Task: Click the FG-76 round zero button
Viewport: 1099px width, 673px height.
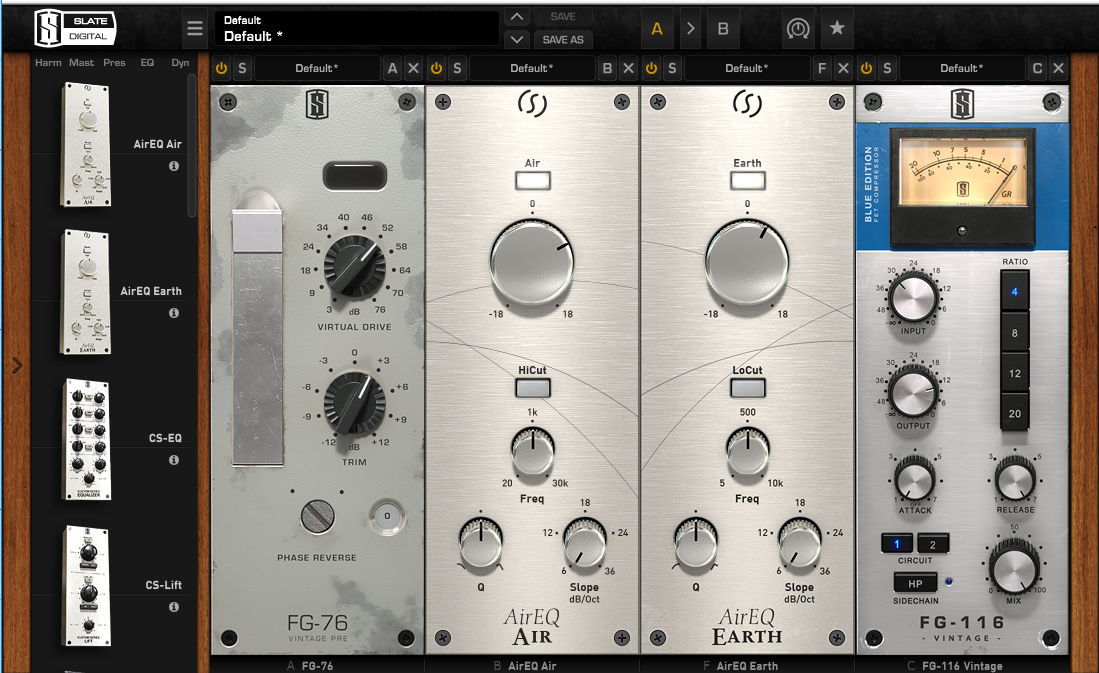Action: [387, 516]
